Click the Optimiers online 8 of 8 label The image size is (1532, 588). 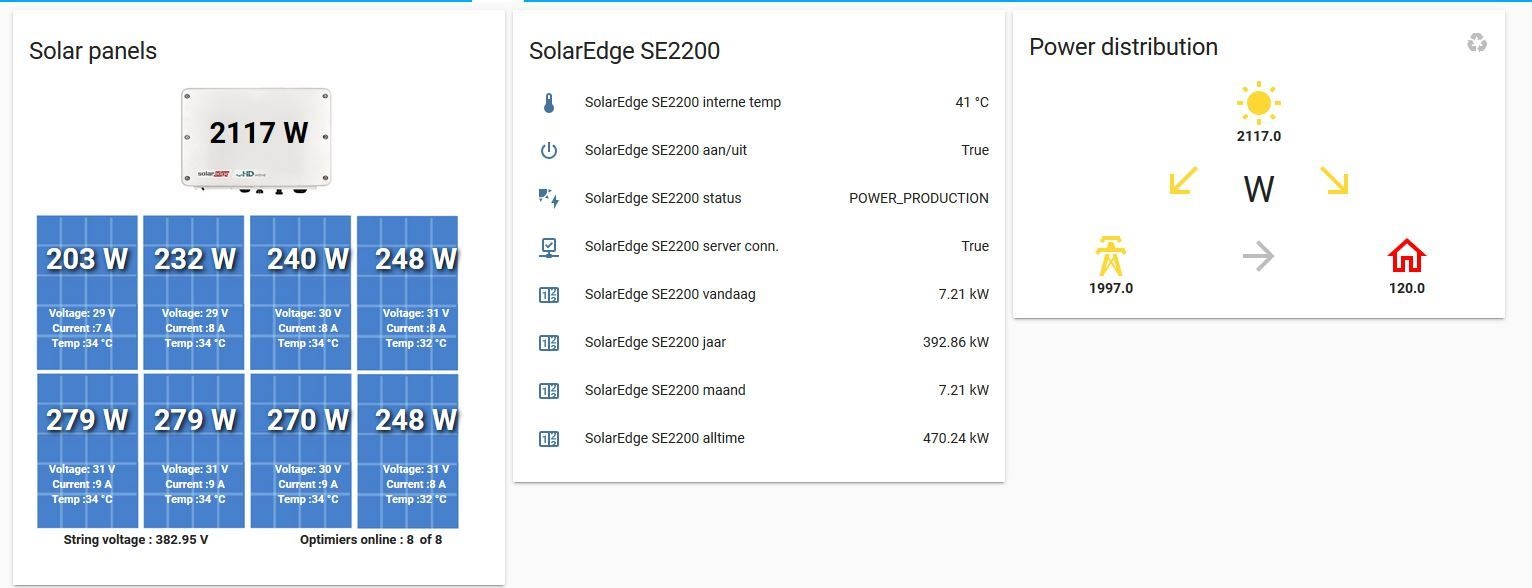(x=371, y=540)
